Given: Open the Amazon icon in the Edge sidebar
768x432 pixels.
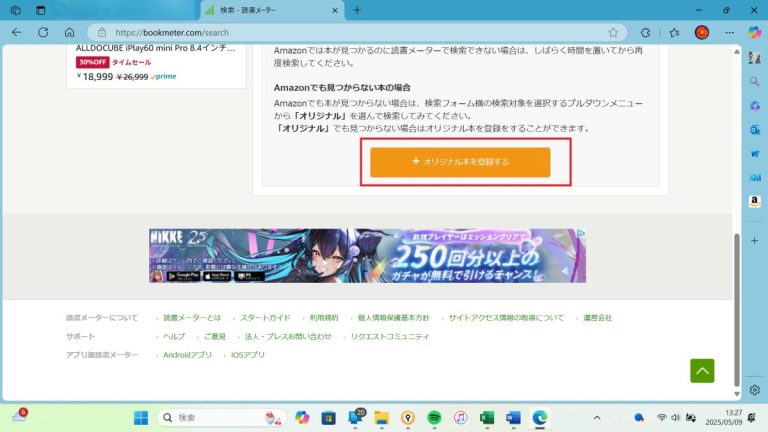Looking at the screenshot, I should pos(754,201).
